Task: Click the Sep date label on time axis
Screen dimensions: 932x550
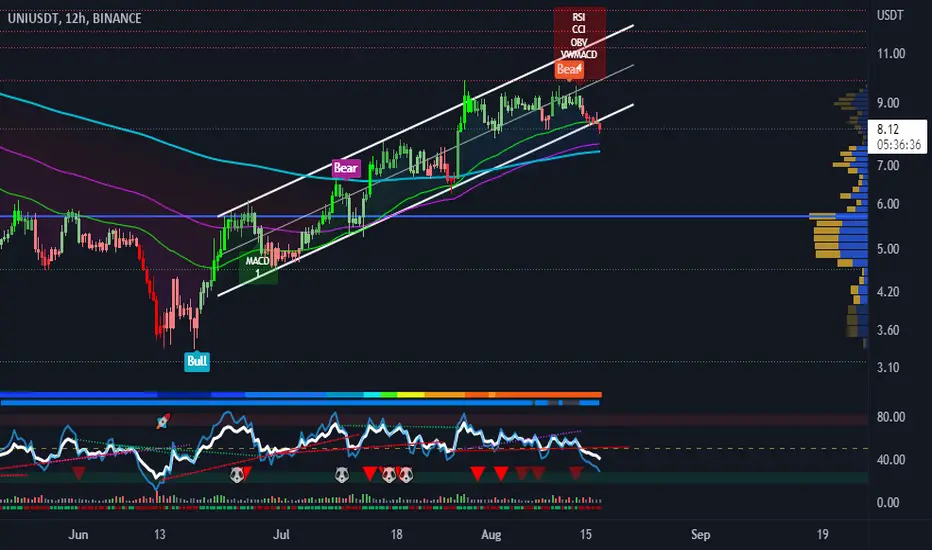Action: 700,534
